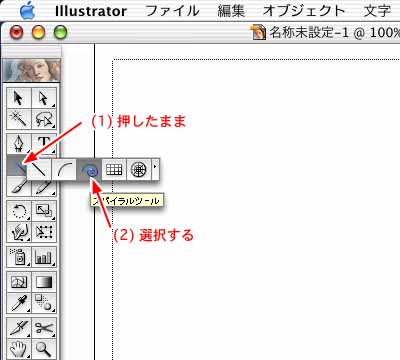Select the Rotate tool
400x360 pixels.
coord(19,211)
